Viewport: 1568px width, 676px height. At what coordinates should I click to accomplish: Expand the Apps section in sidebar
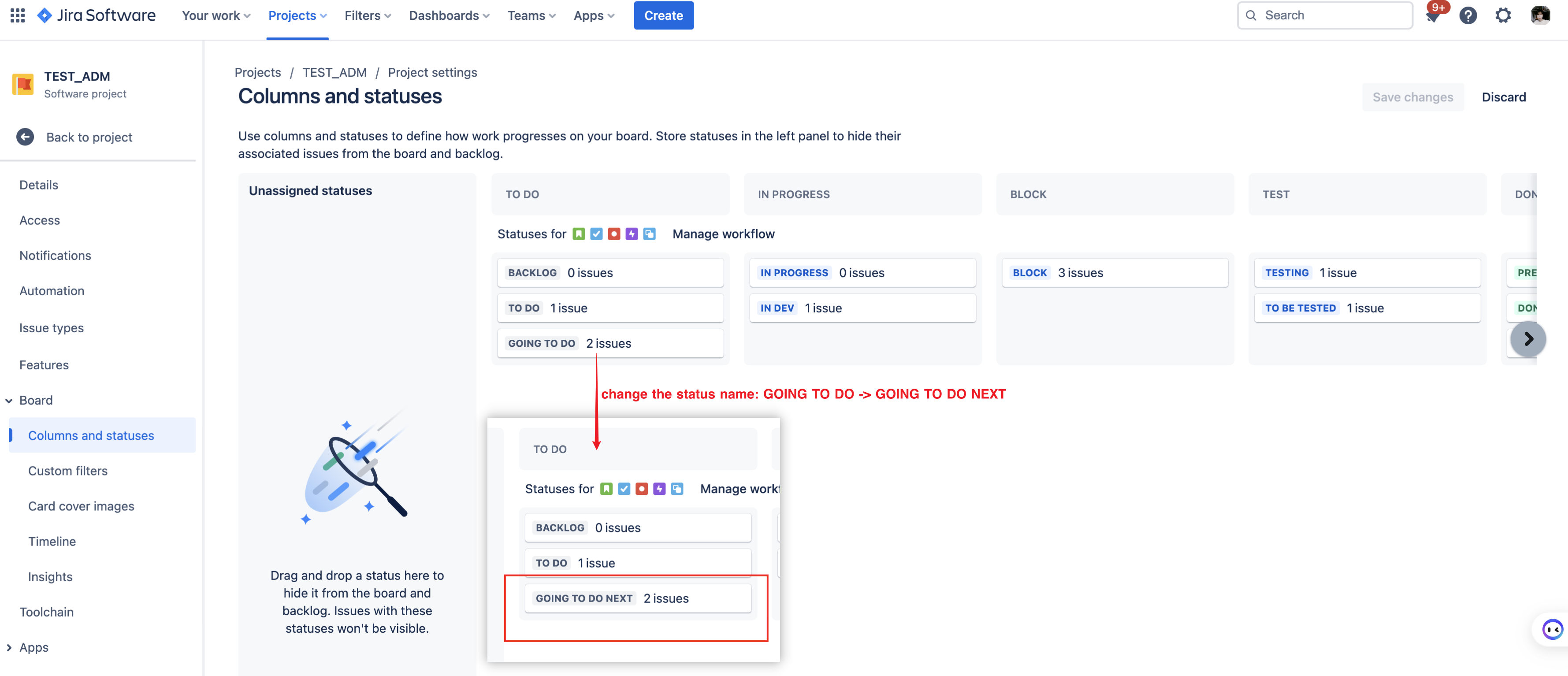pyautogui.click(x=9, y=648)
